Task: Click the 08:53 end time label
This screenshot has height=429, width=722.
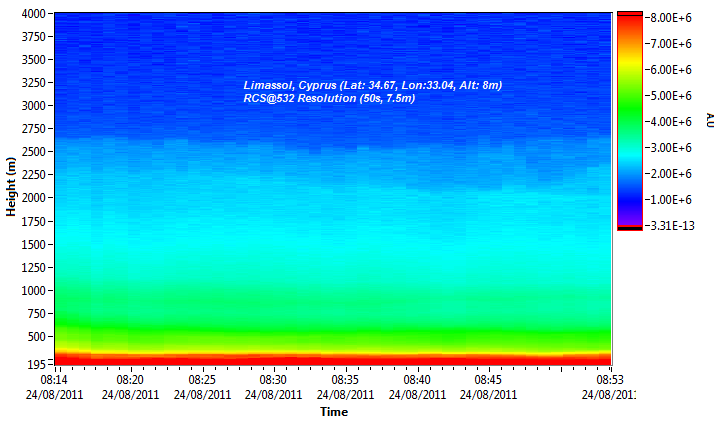Action: [610, 381]
